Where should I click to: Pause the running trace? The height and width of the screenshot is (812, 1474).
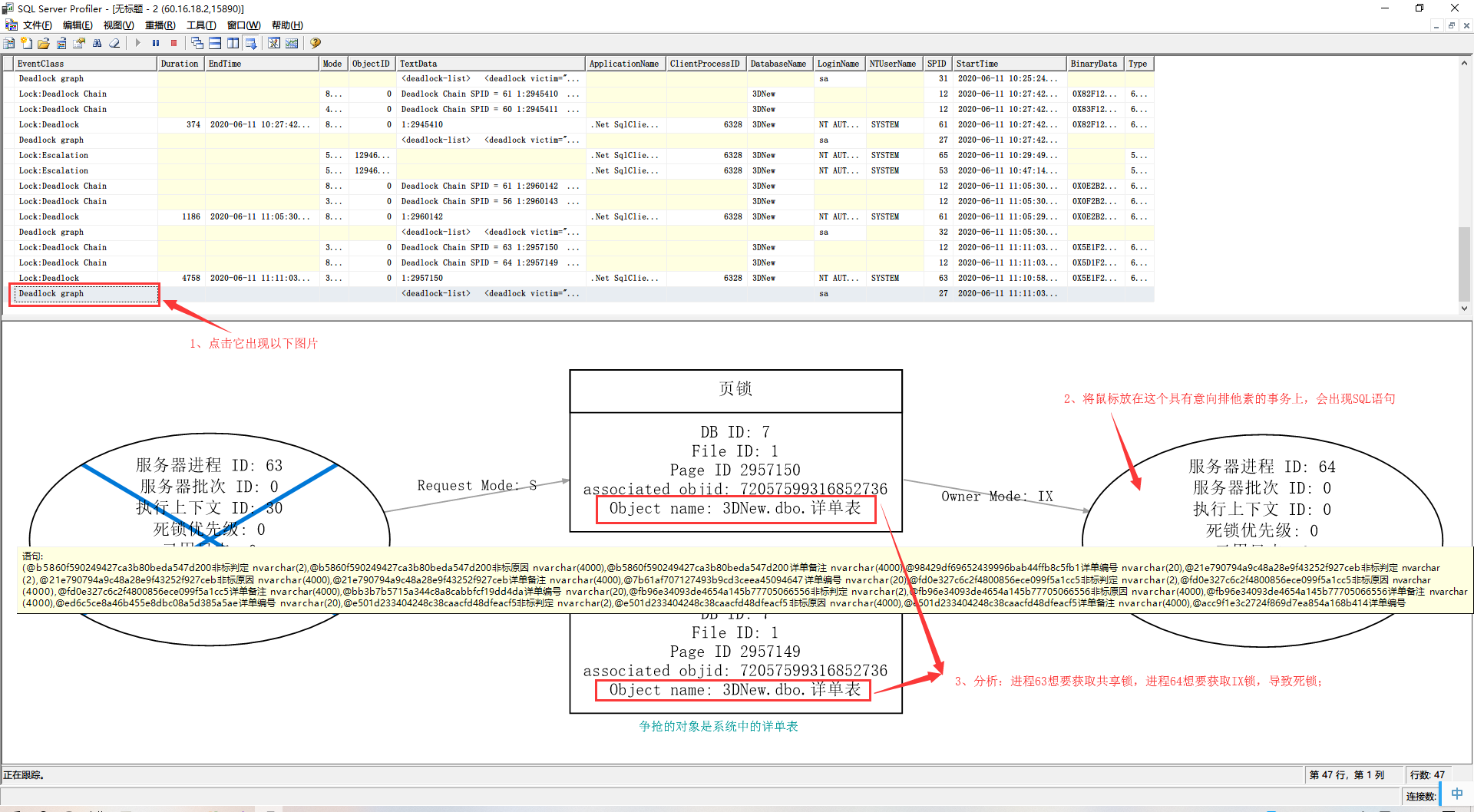tap(156, 43)
